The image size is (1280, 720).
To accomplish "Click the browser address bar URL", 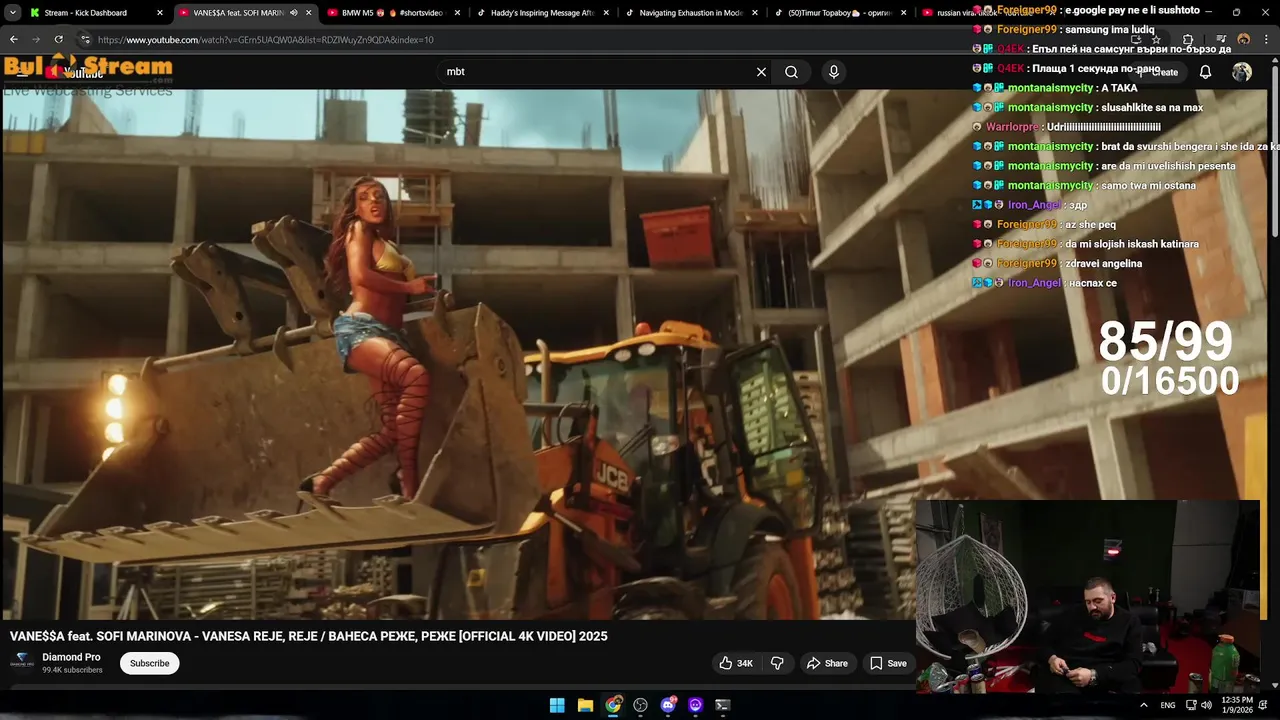I will point(266,40).
